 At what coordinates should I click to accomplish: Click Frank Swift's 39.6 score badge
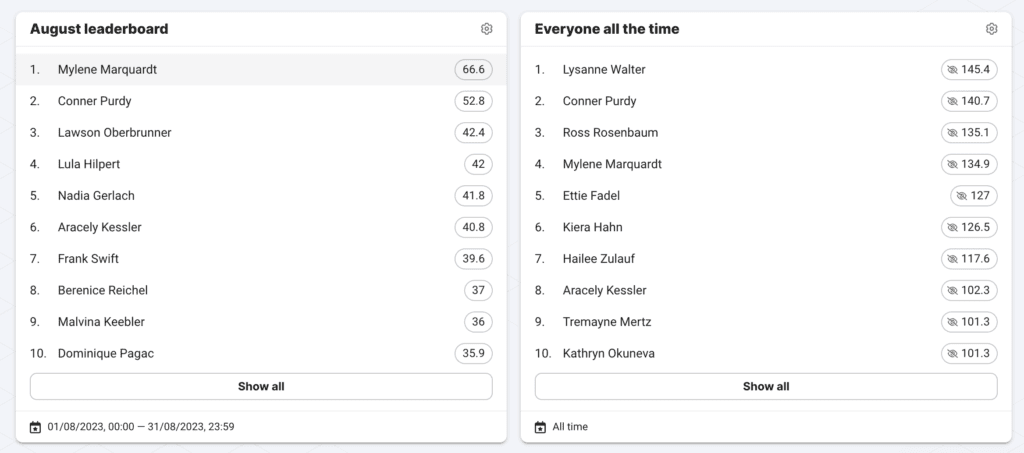pos(473,259)
